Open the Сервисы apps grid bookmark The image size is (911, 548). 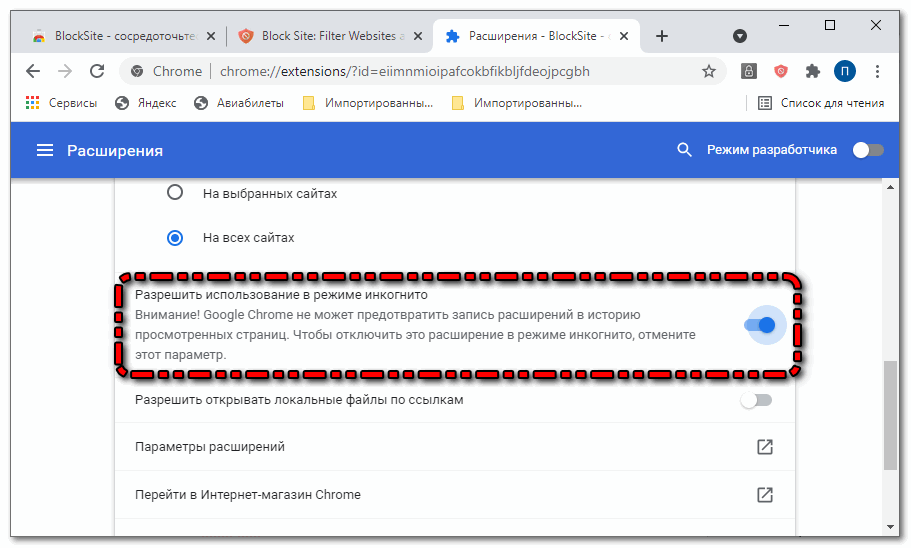pos(62,103)
